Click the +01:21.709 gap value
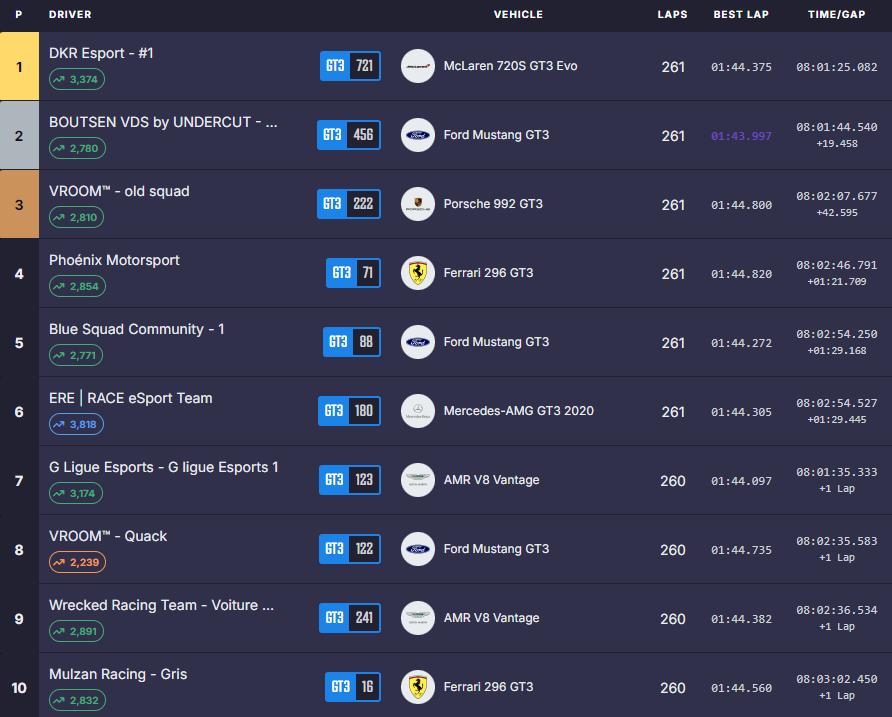 click(837, 282)
